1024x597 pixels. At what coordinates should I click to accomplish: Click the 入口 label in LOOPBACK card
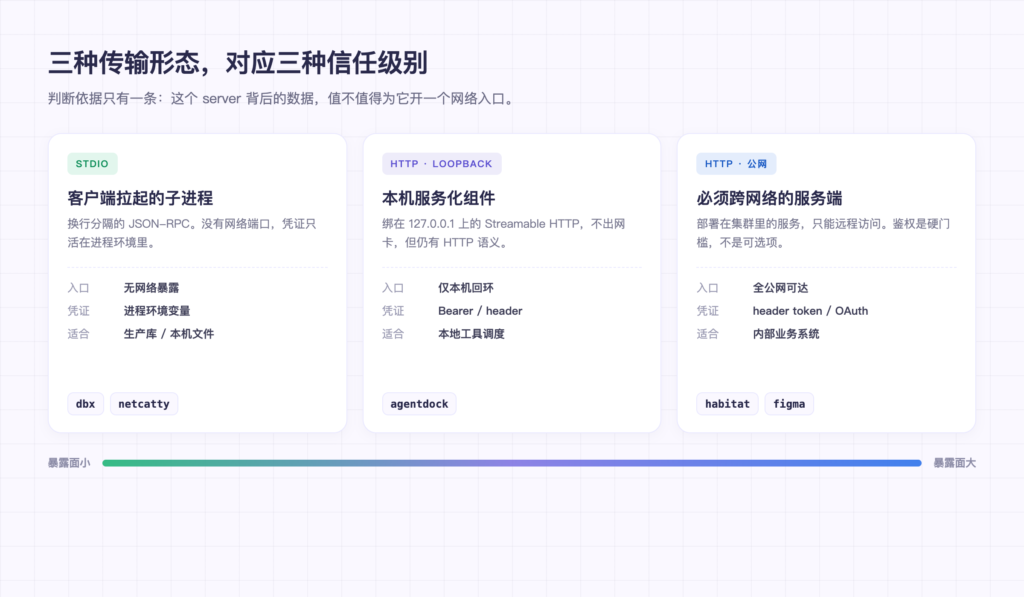393,288
